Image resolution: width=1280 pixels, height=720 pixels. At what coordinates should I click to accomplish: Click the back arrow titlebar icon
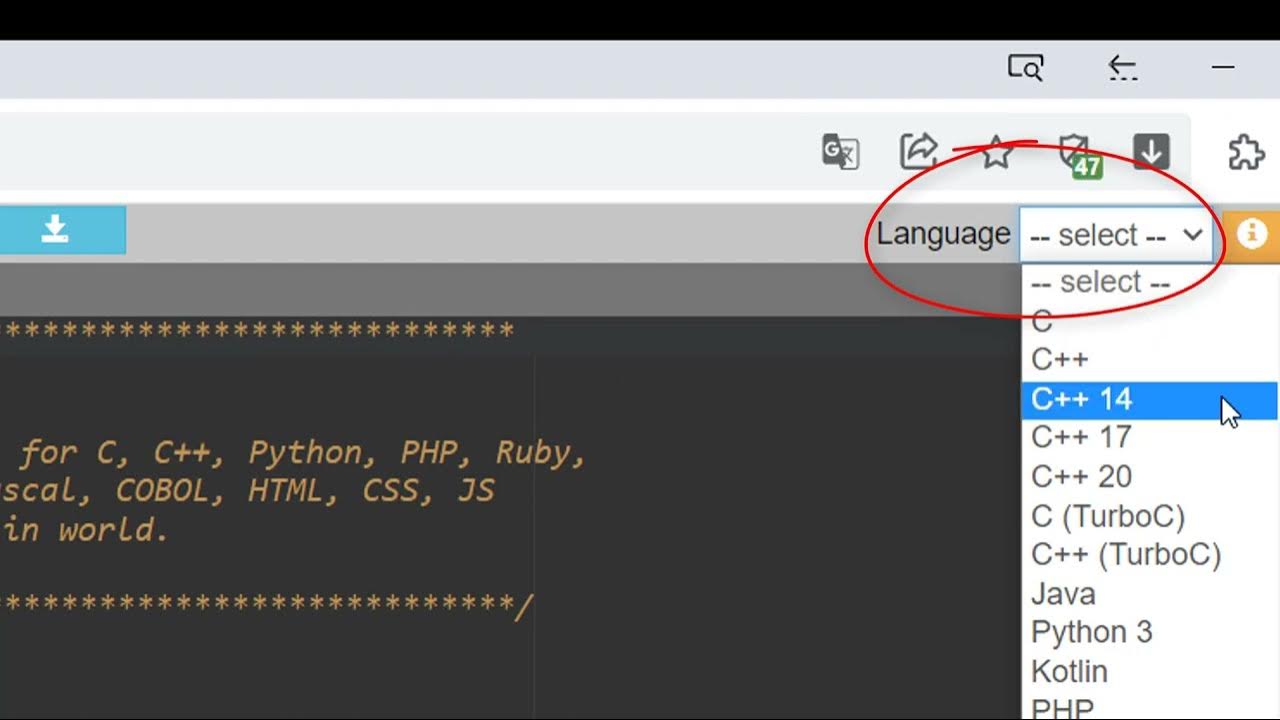coord(1123,68)
